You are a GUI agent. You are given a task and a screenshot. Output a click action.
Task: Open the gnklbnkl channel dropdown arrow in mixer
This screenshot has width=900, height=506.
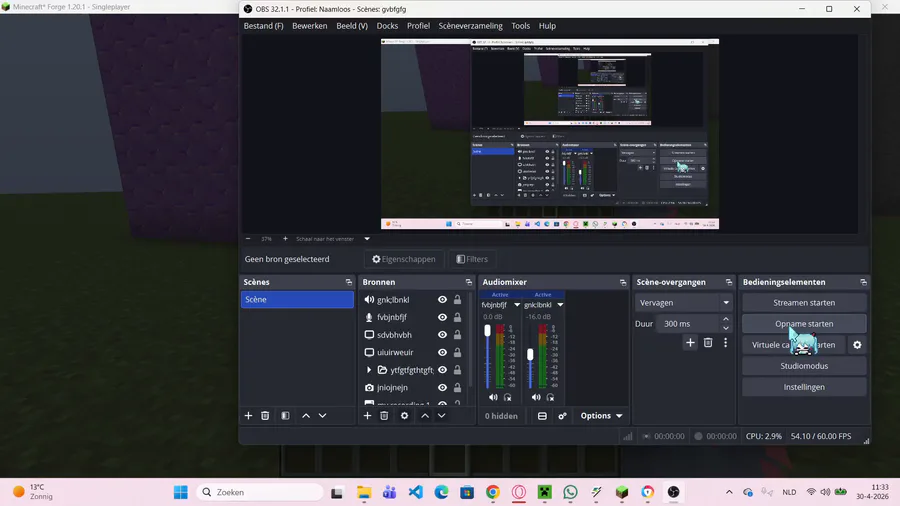click(x=560, y=305)
